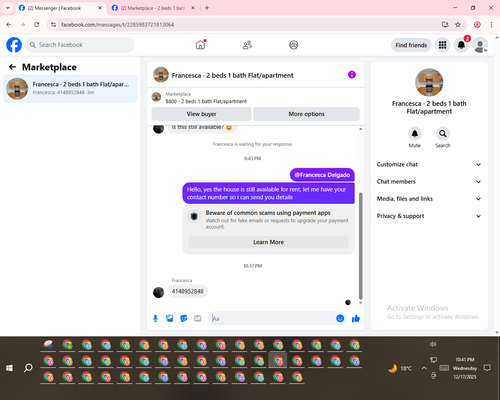Click the chat scrollbar up arrow
Viewport: 500px width, 400px height.
point(360,129)
